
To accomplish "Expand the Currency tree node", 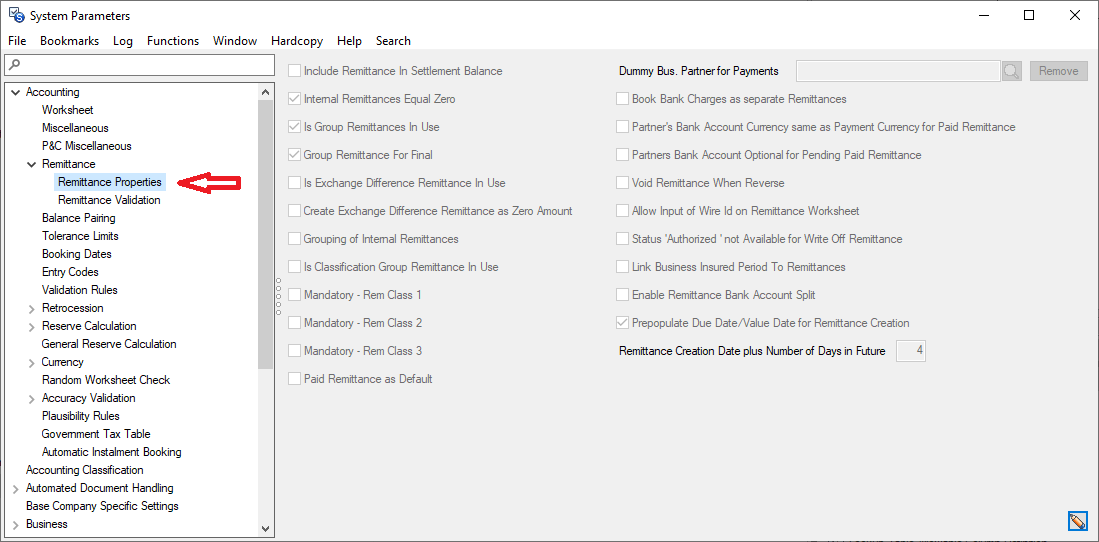I will (x=32, y=362).
